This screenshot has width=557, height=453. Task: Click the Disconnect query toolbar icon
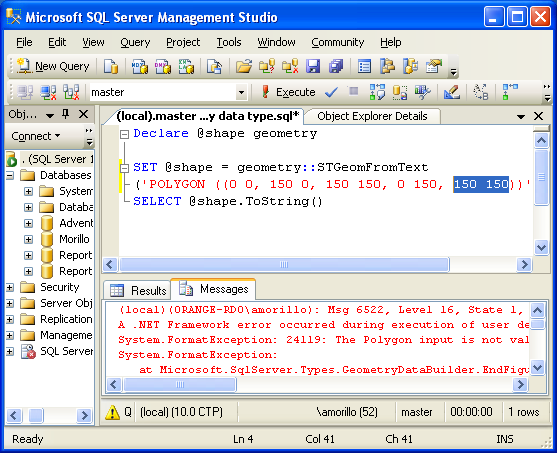click(x=48, y=92)
